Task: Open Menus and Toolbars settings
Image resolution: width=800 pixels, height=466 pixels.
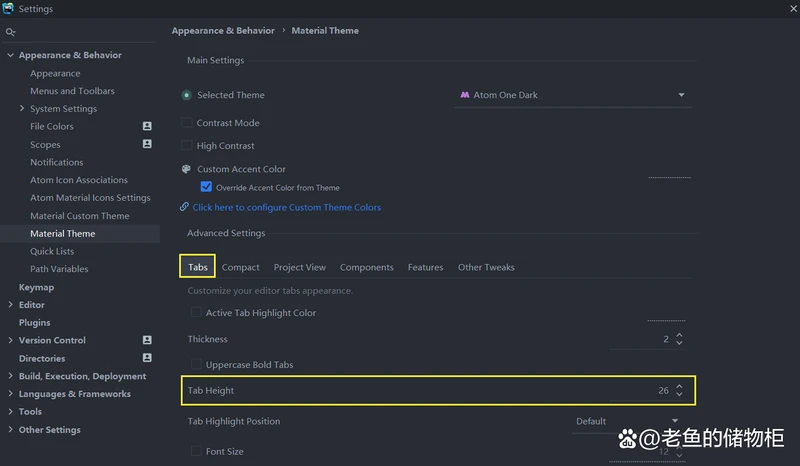Action: click(72, 91)
